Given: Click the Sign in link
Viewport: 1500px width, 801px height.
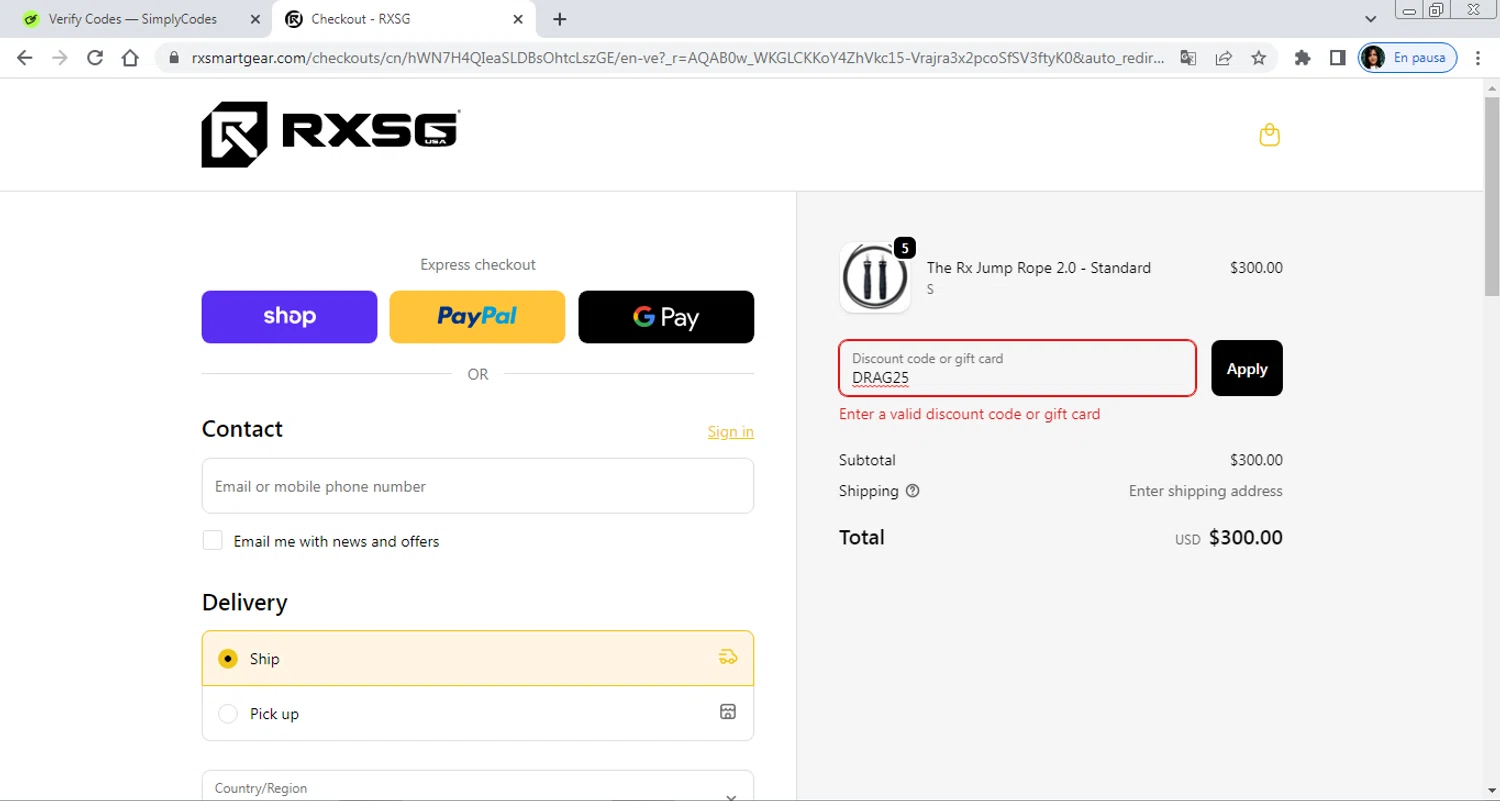Looking at the screenshot, I should click(730, 431).
